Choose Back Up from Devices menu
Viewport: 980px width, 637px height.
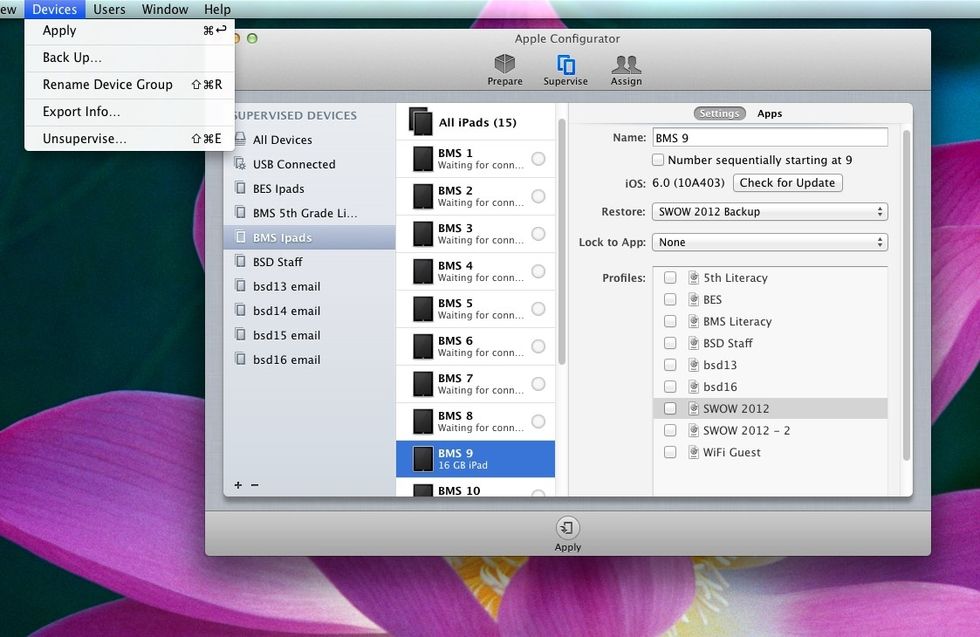[129, 58]
